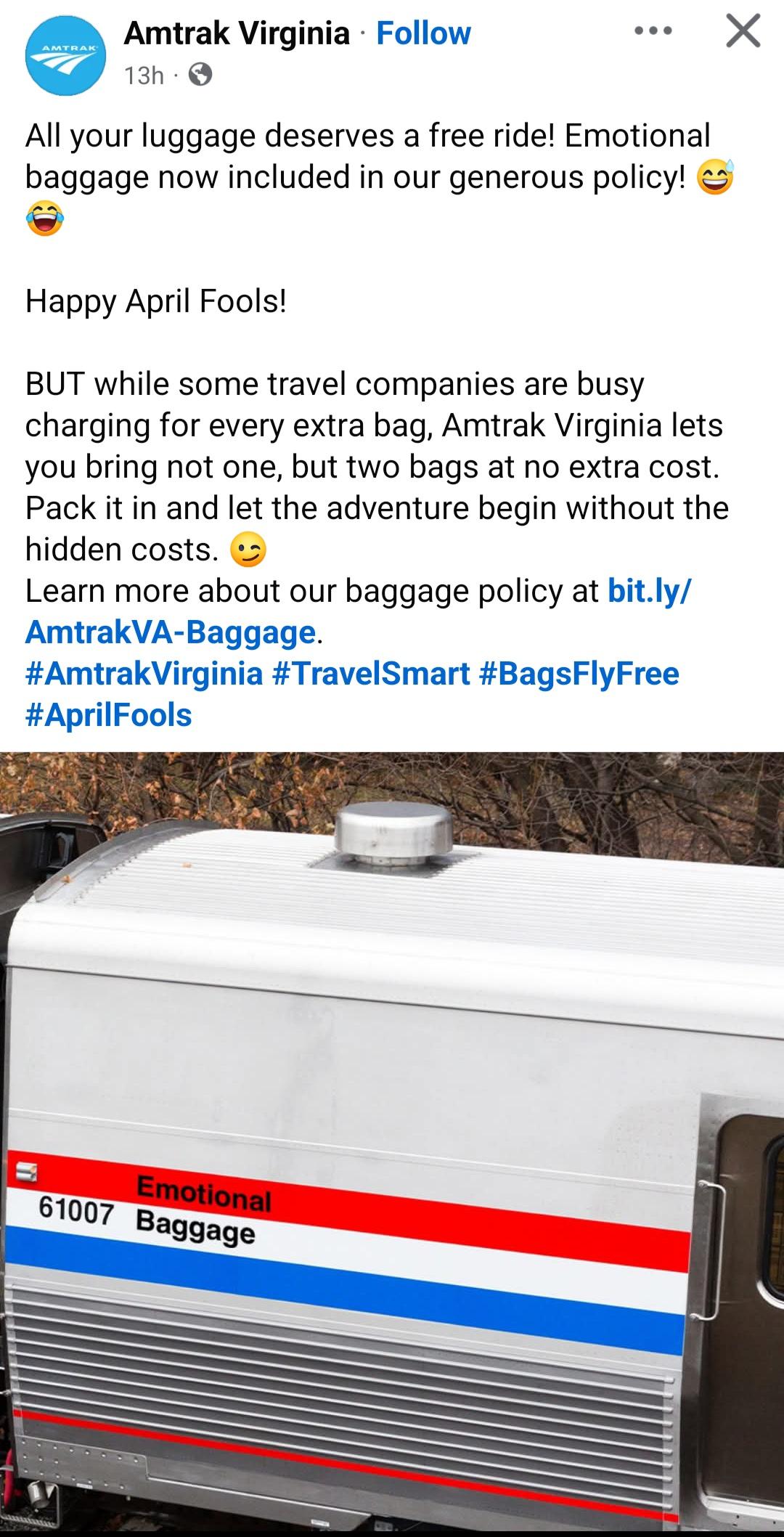Tap the Emotional Baggage label on train
Screen dimensions: 784x1537
pyautogui.click(x=203, y=1210)
